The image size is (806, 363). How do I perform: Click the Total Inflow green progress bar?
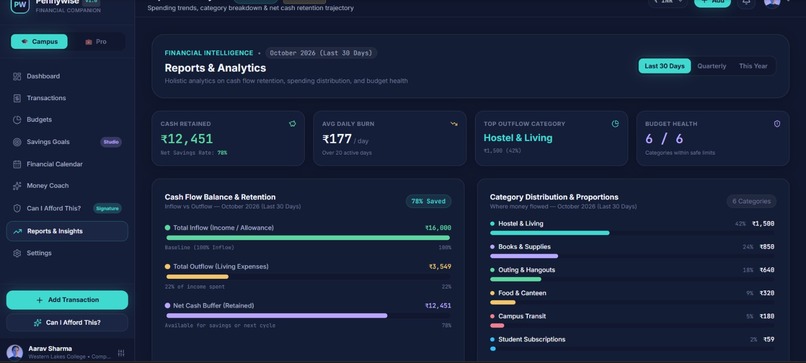tap(308, 238)
